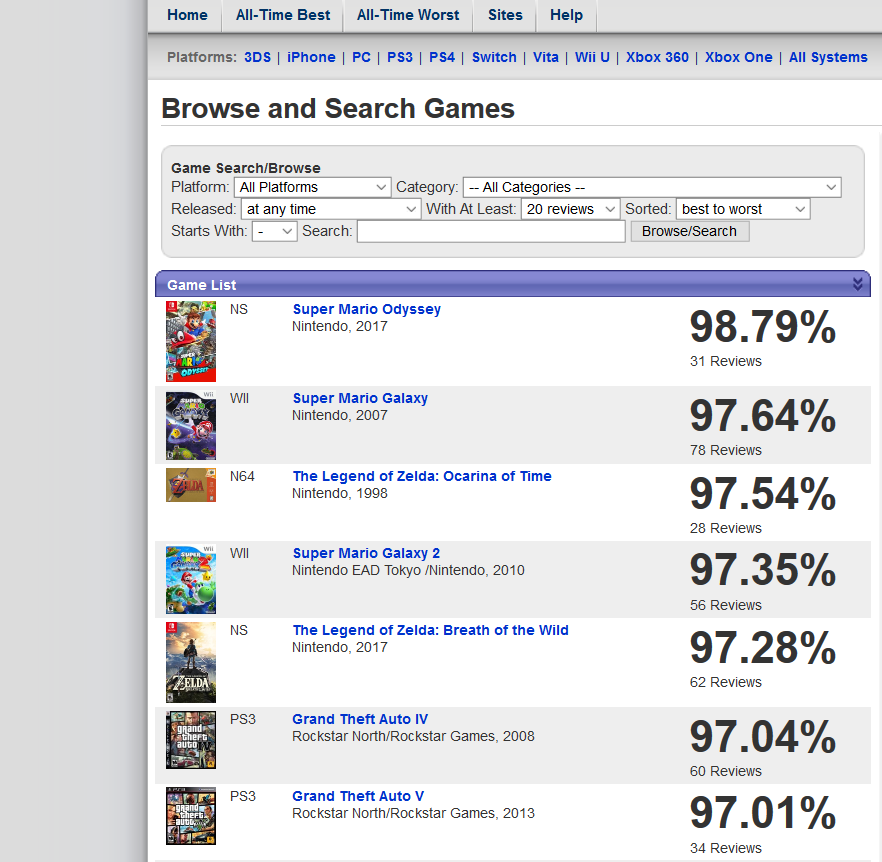Select the Switch platform link
The width and height of the screenshot is (882, 862).
(494, 57)
